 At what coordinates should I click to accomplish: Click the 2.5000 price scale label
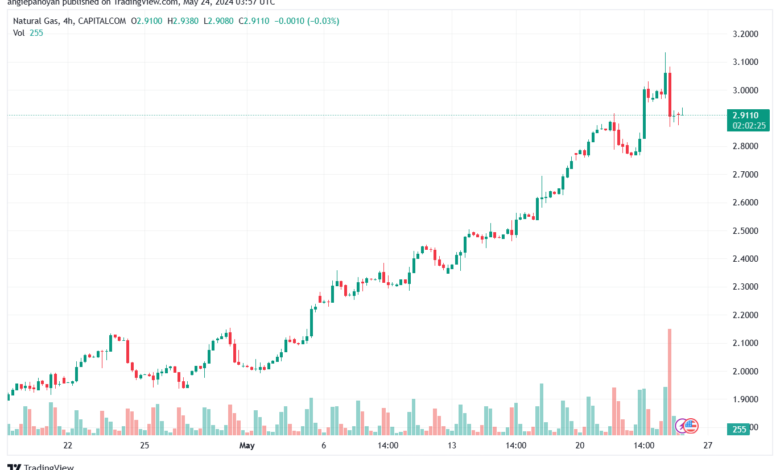[x=745, y=231]
